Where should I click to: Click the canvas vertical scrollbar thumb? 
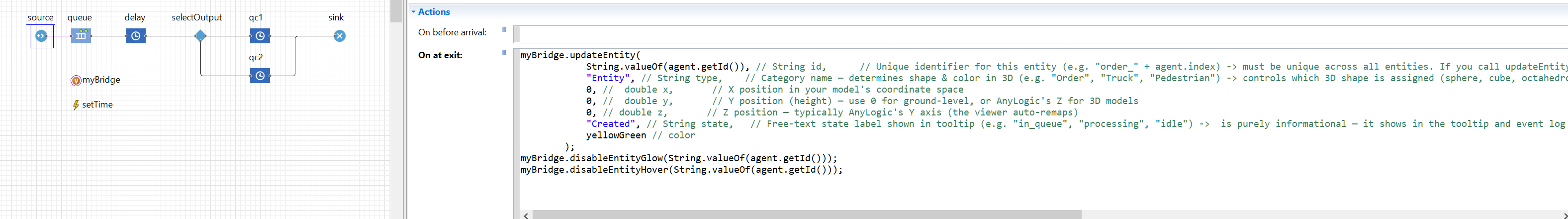(396, 11)
